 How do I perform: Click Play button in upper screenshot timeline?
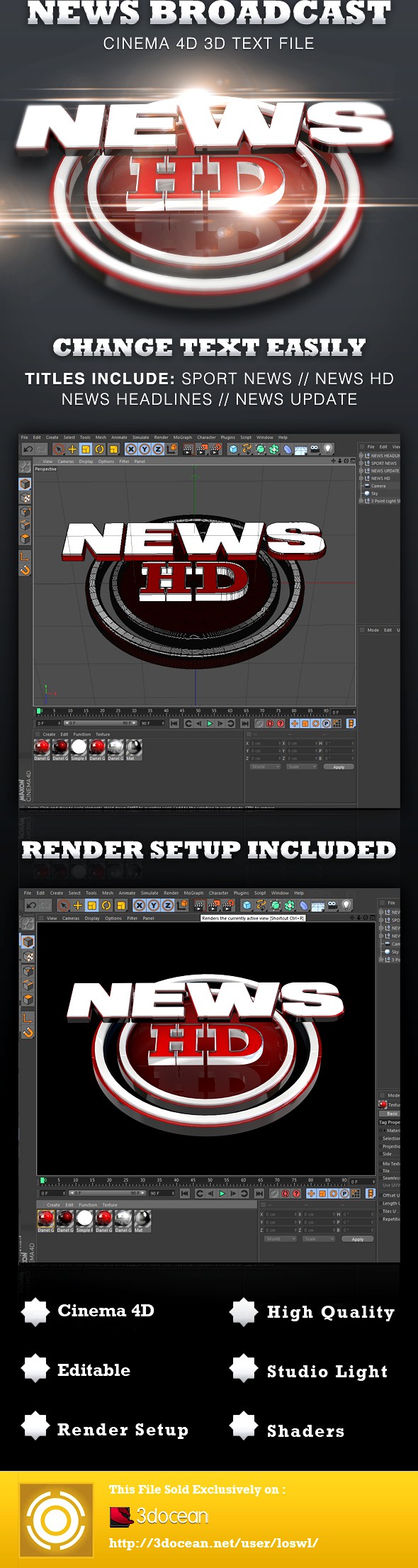pos(210,723)
